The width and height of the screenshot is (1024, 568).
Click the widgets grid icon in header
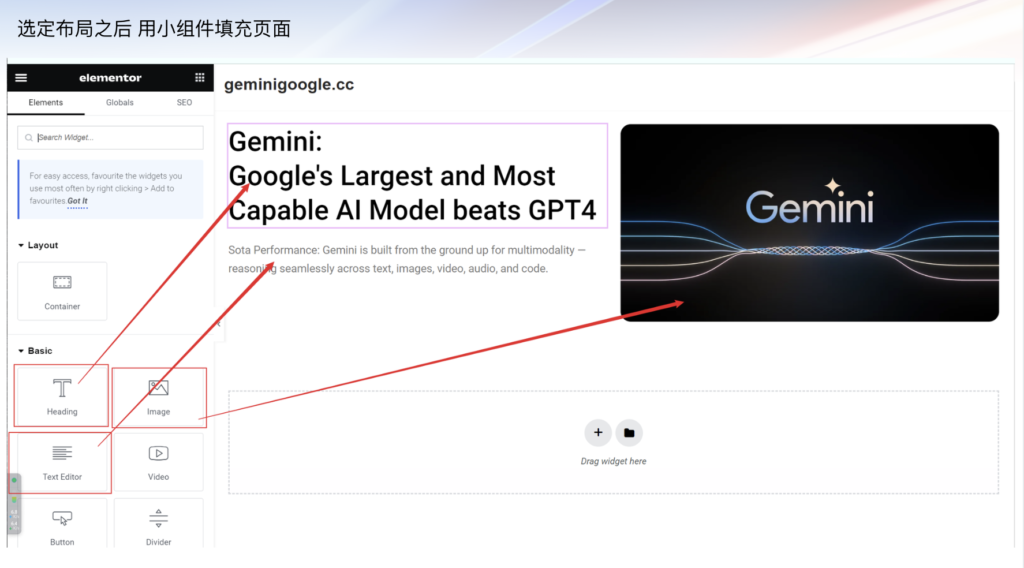pos(200,78)
